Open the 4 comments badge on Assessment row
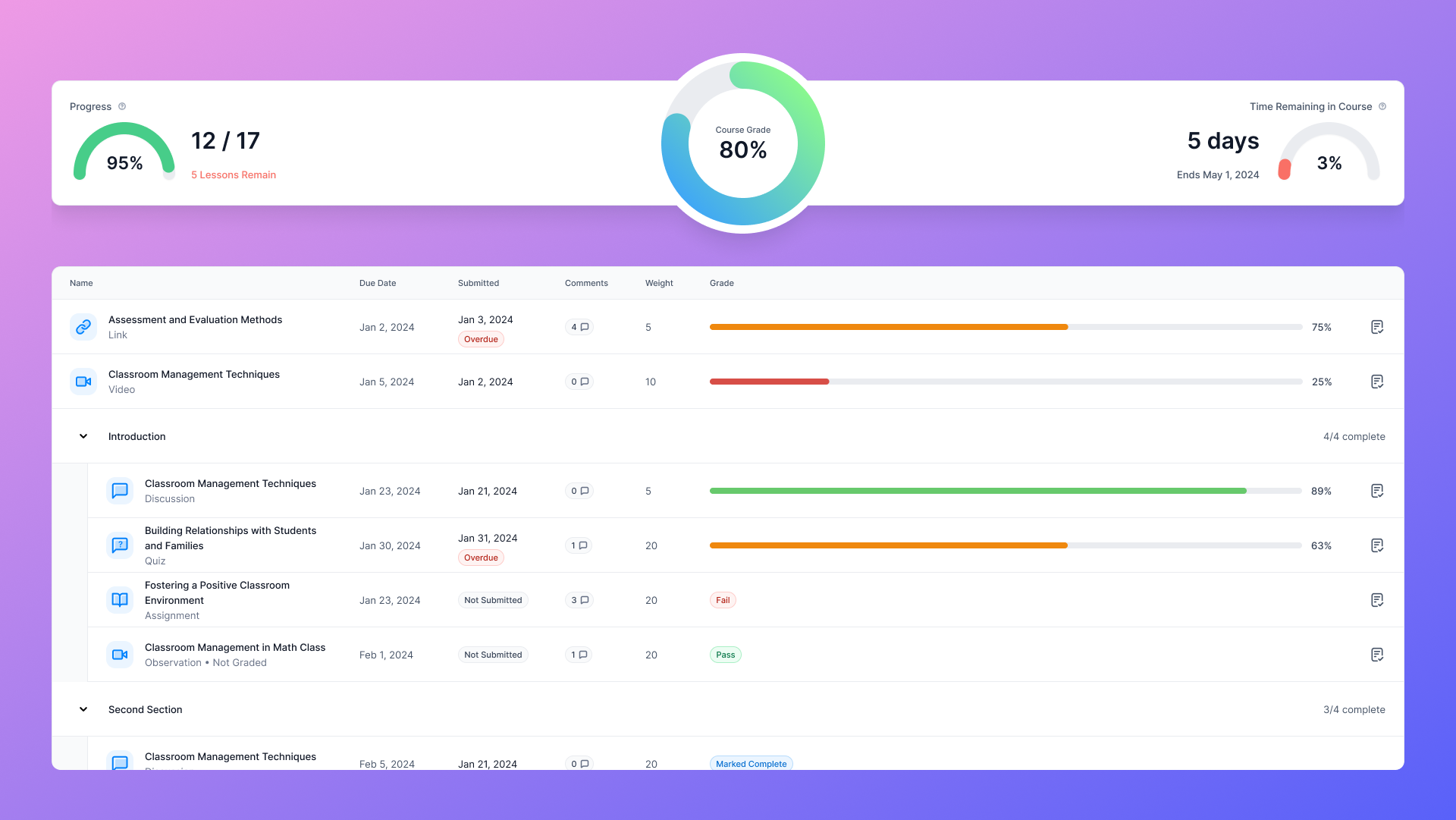 tap(579, 327)
